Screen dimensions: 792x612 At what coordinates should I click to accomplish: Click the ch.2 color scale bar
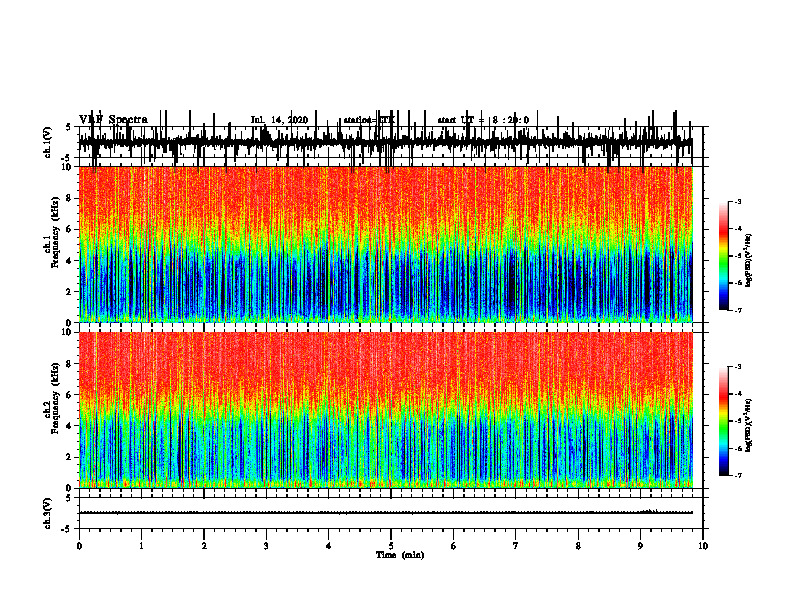724,421
